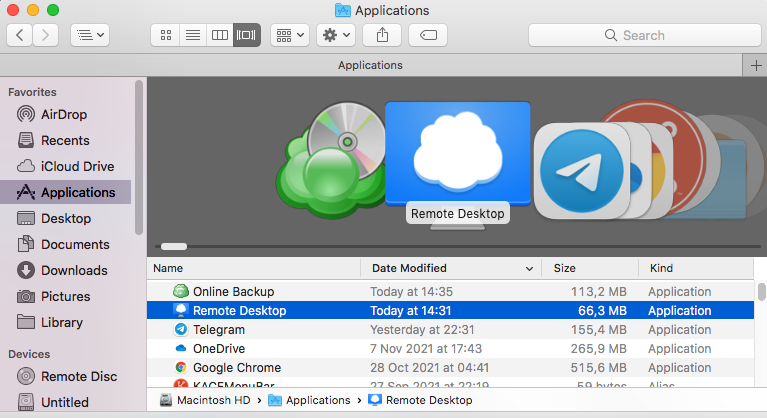Click the "OneDrive" file name
This screenshot has width=767, height=418.
click(219, 349)
